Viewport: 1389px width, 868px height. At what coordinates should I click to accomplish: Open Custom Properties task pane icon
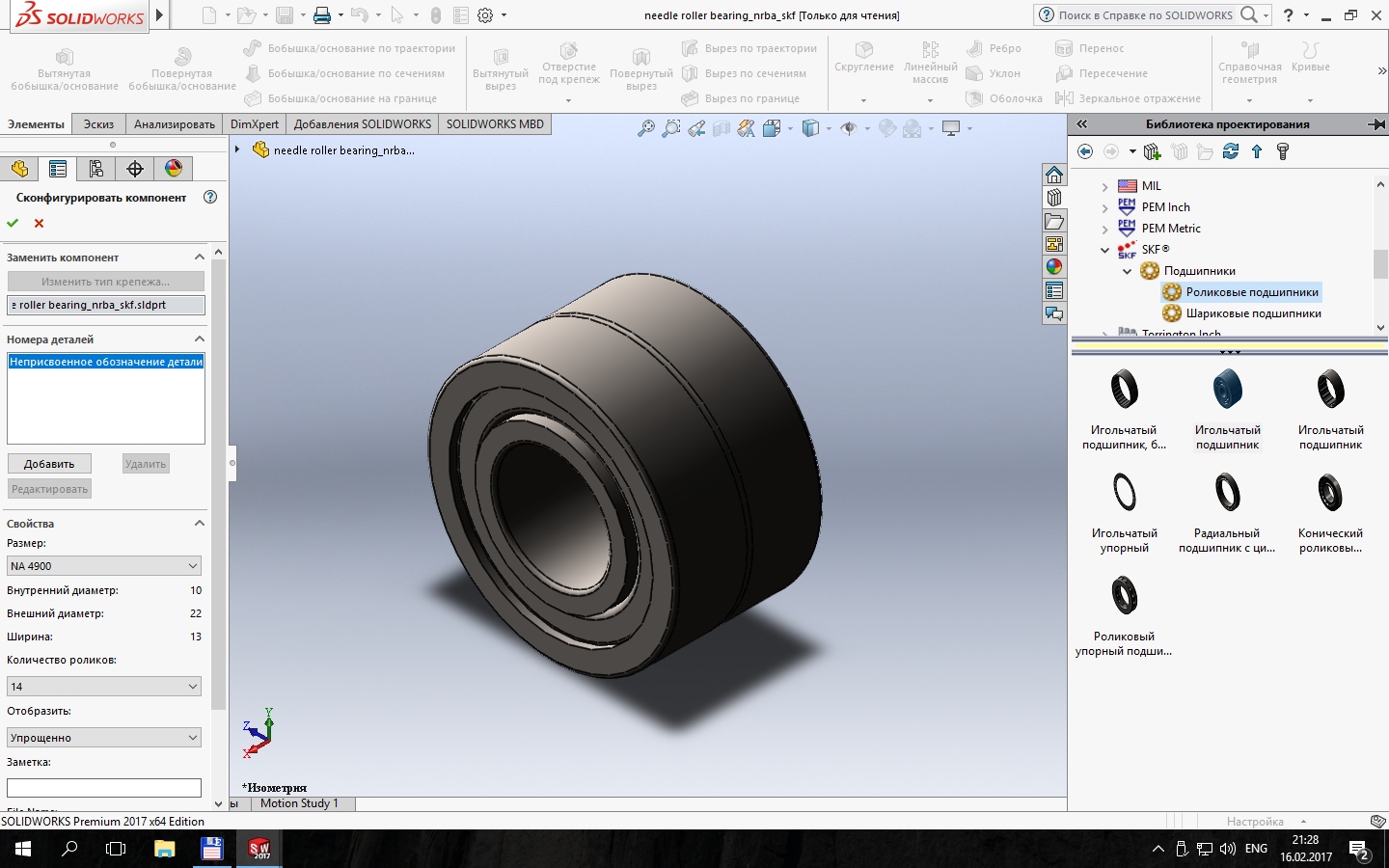(1054, 290)
